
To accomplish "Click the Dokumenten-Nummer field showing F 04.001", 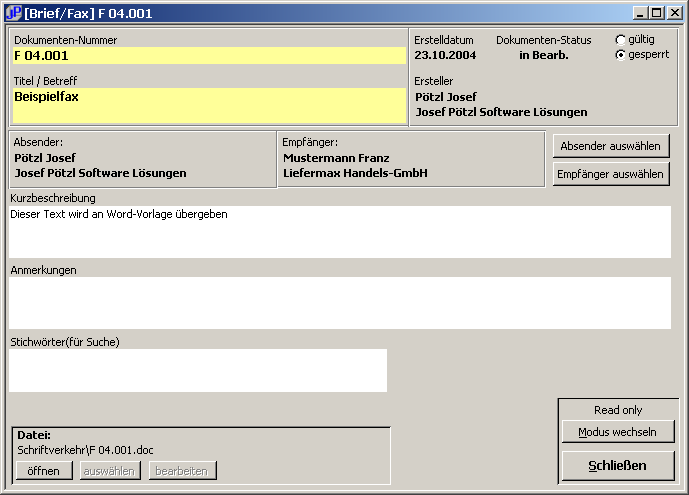I will point(209,56).
